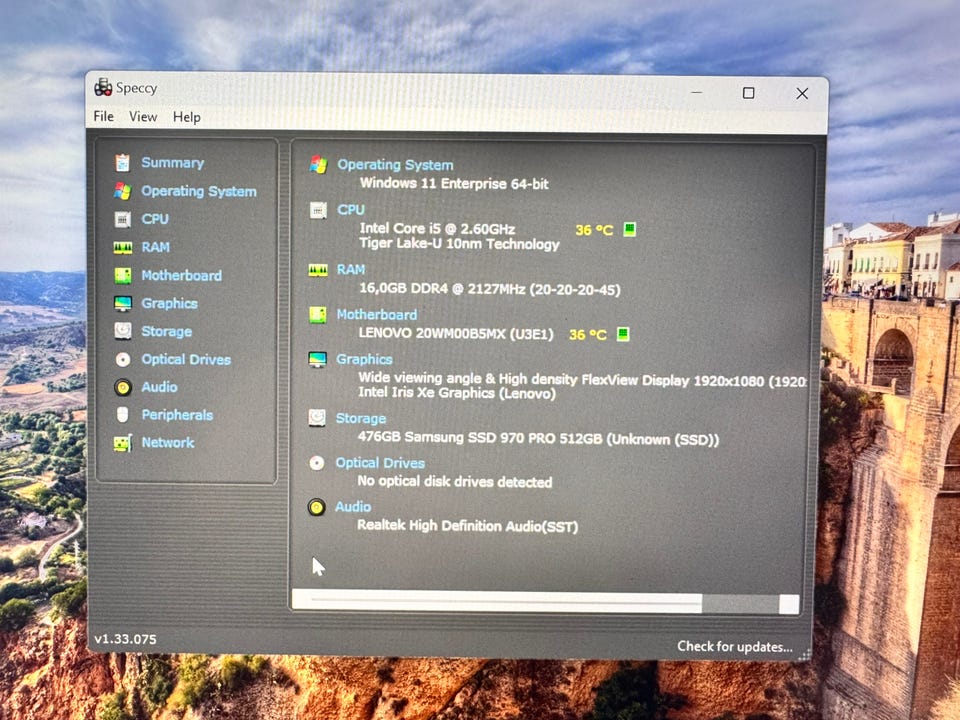Viewport: 960px width, 720px height.
Task: Click the green motherboard temperature indicator icon
Action: pos(623,334)
